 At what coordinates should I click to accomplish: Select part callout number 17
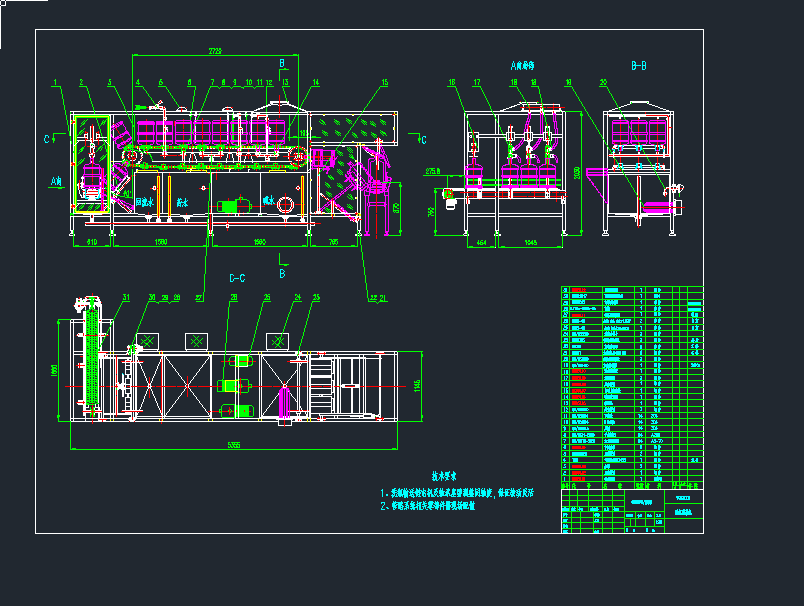pos(477,82)
